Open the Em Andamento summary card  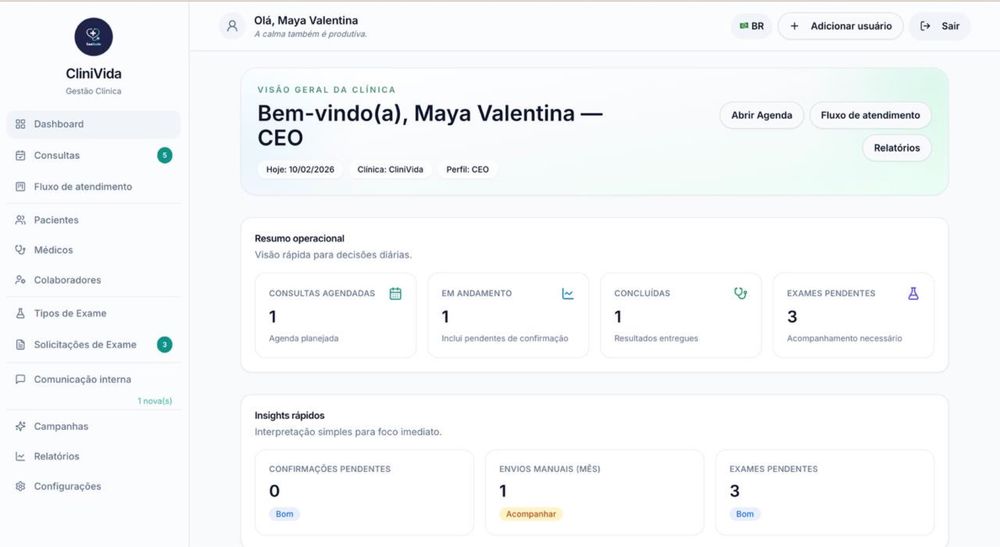pyautogui.click(x=508, y=315)
